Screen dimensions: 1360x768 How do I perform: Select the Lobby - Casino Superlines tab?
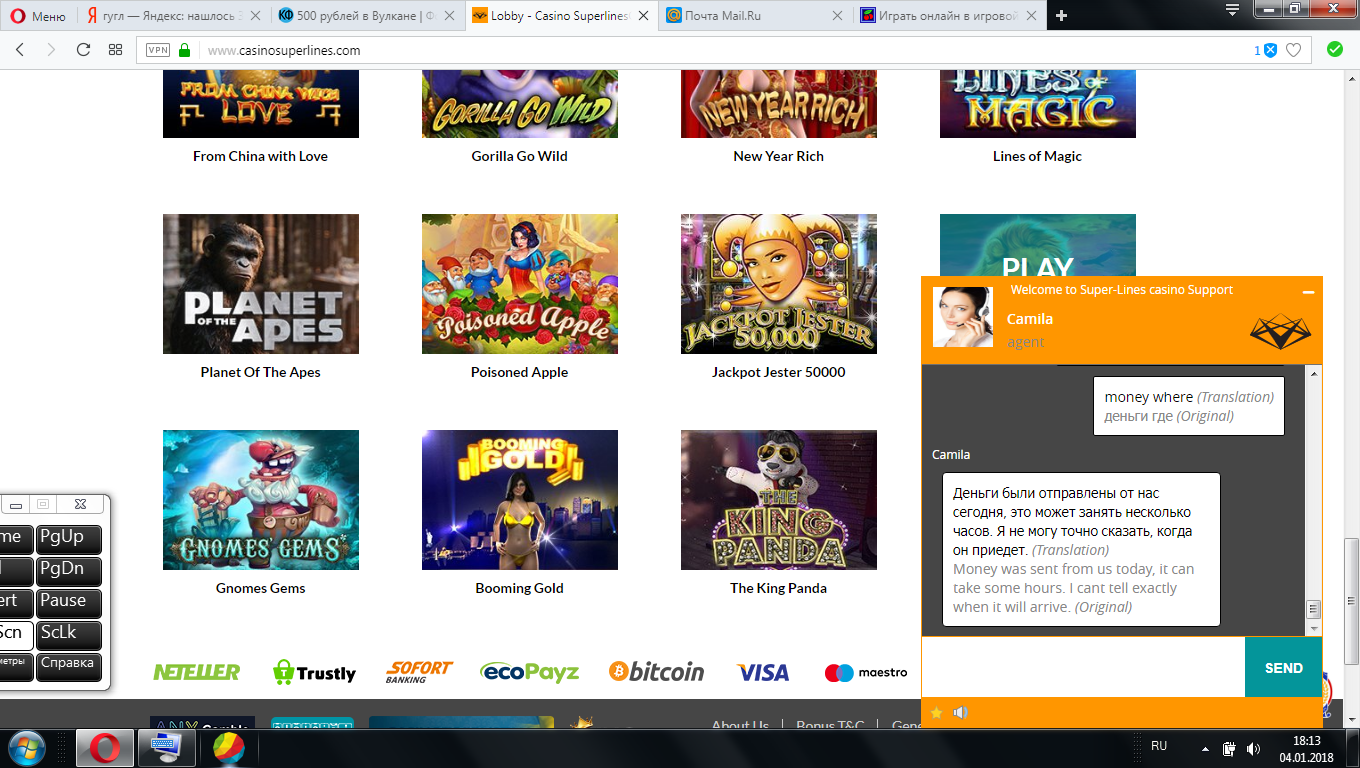click(x=561, y=16)
